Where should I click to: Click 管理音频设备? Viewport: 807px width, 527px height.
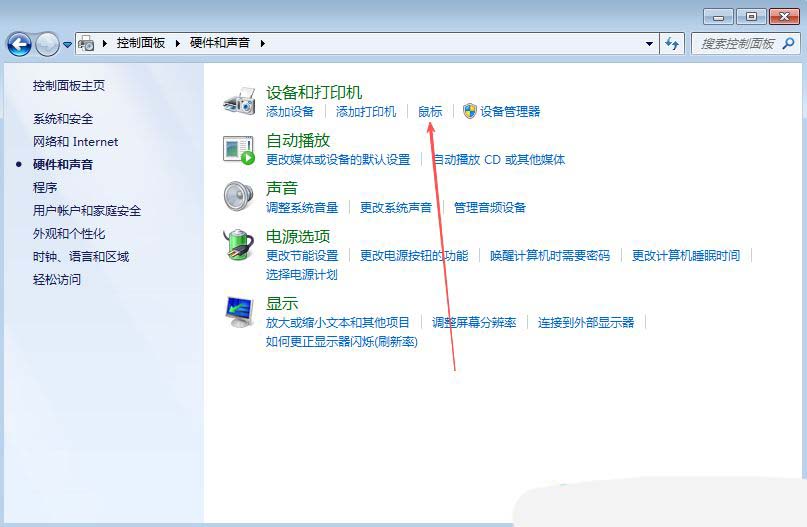[x=489, y=207]
